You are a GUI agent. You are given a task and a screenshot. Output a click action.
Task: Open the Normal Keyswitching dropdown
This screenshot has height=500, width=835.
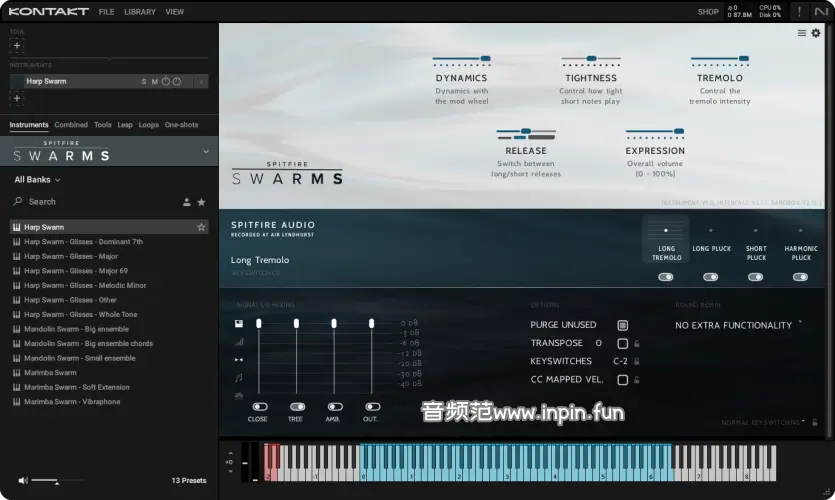coord(763,422)
